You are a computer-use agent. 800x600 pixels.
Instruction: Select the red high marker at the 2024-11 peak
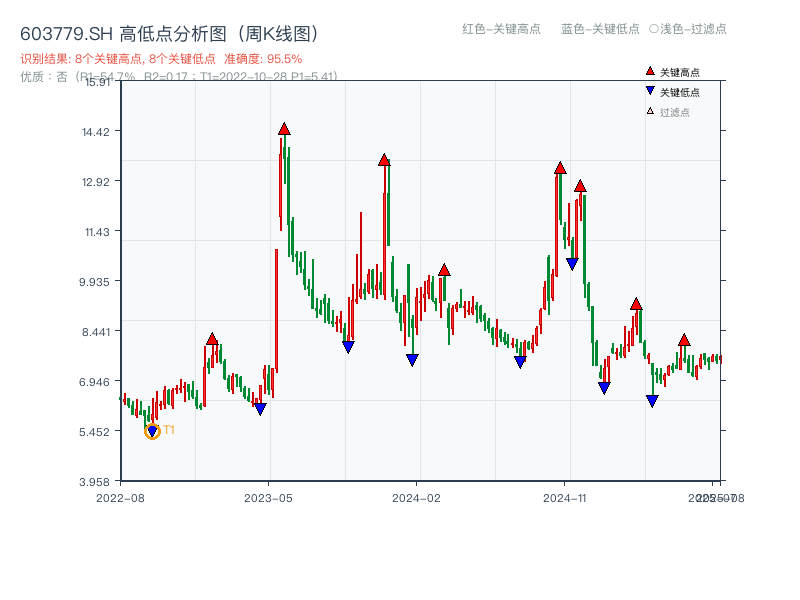(x=560, y=168)
